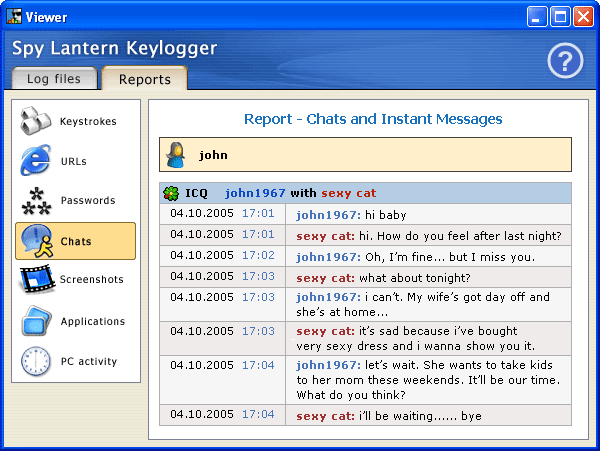This screenshot has width=600, height=451.
Task: Open the Applications report label
Action: [x=93, y=321]
